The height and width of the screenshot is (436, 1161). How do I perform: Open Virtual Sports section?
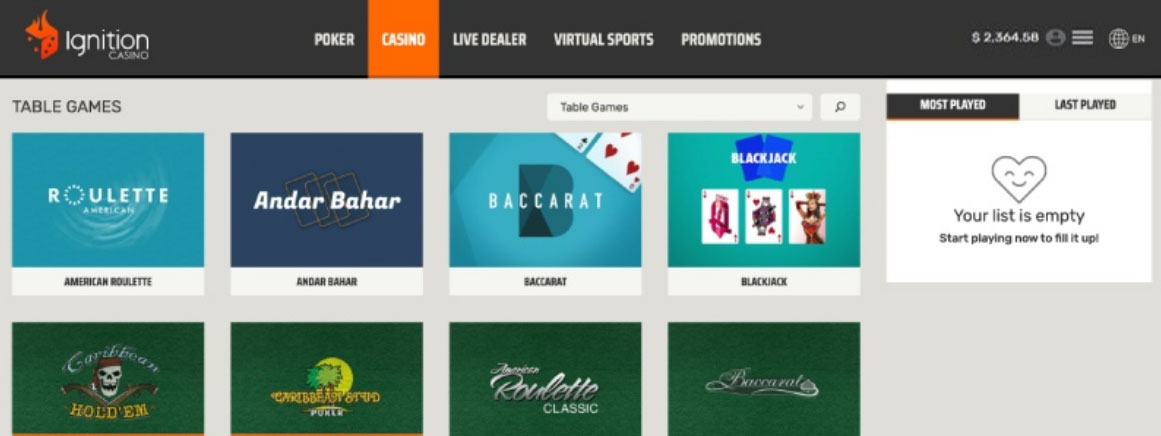click(603, 39)
